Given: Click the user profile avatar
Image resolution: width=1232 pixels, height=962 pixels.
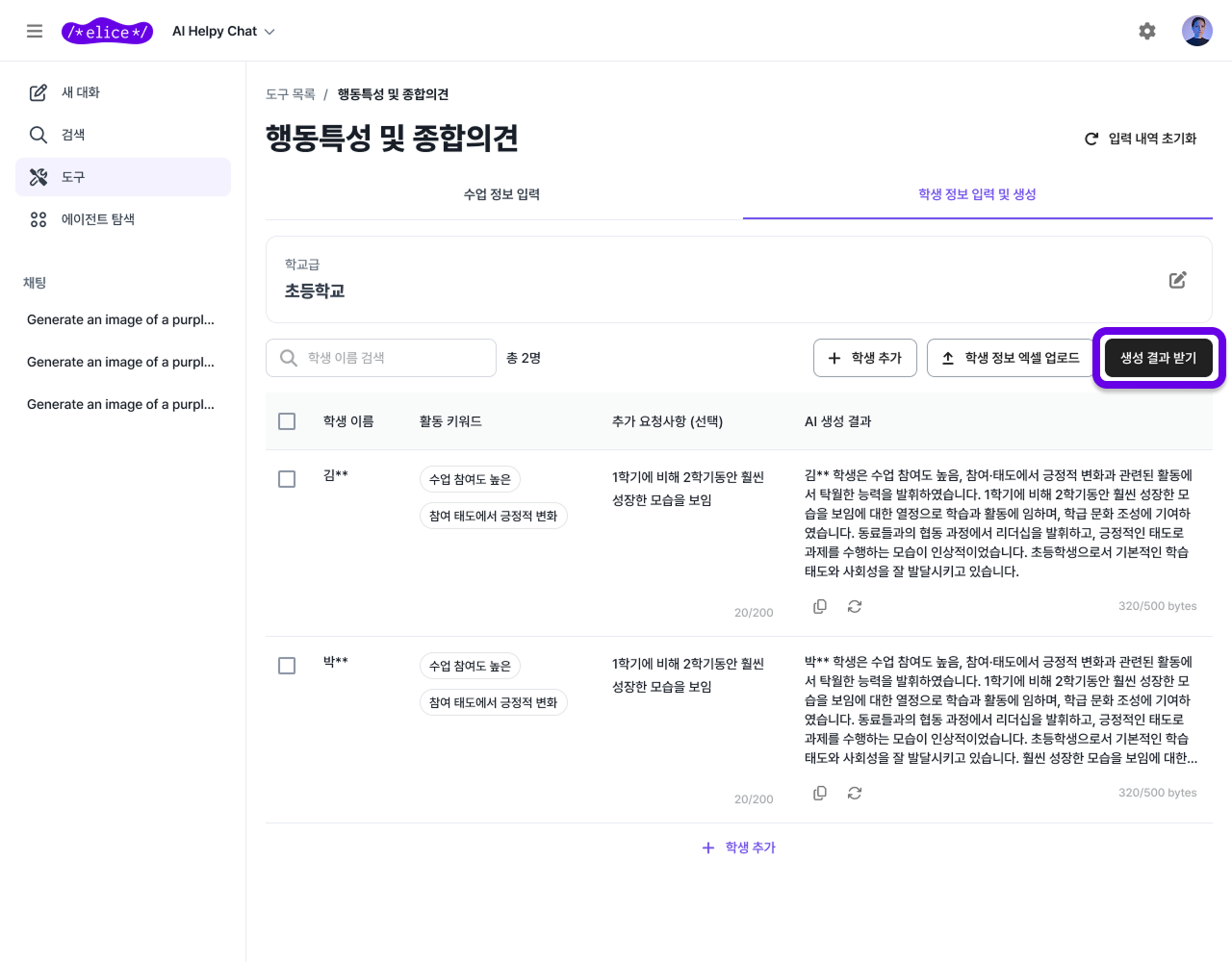Looking at the screenshot, I should (1196, 31).
